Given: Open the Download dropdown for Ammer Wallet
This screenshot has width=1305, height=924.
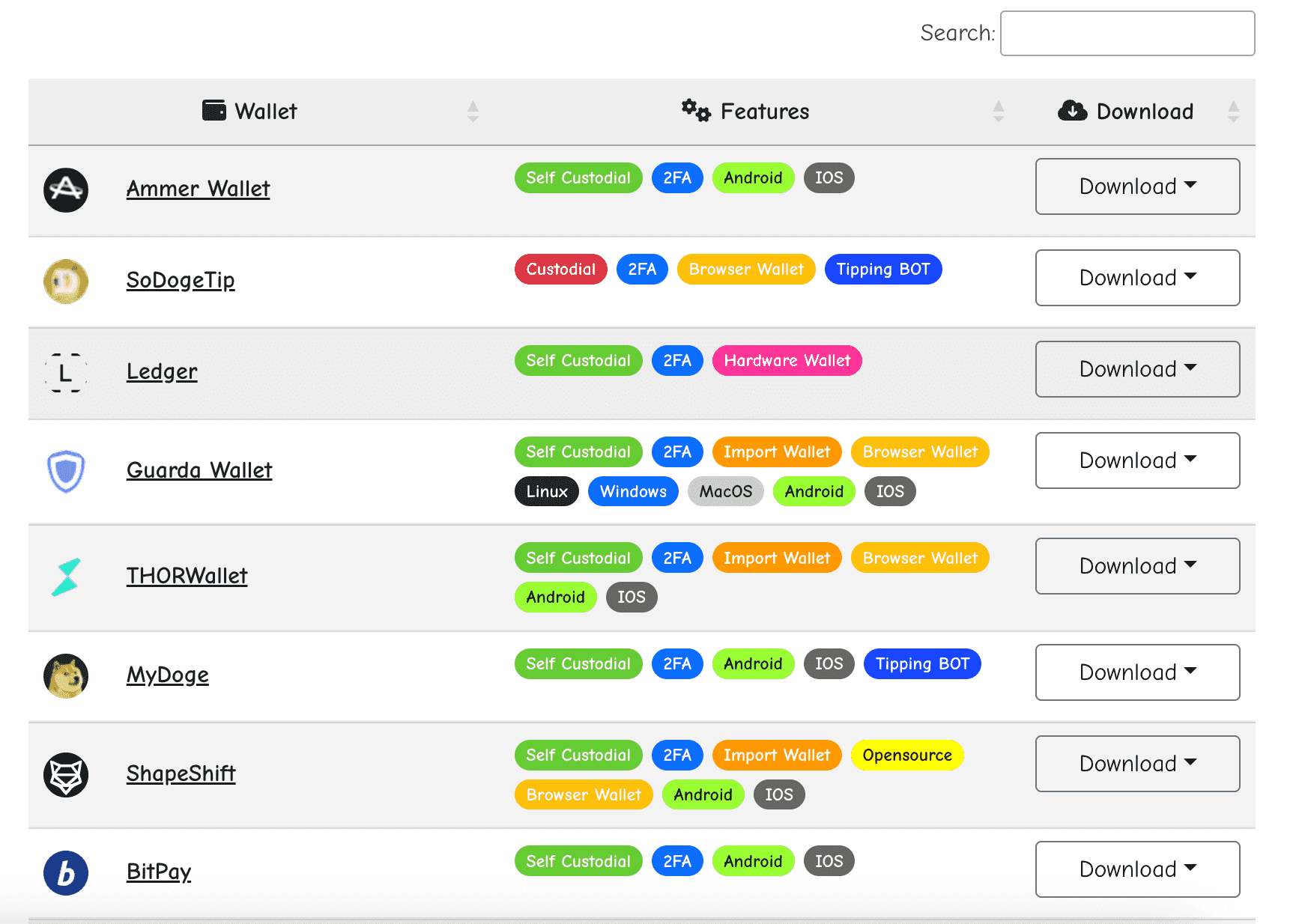Looking at the screenshot, I should click(1137, 186).
